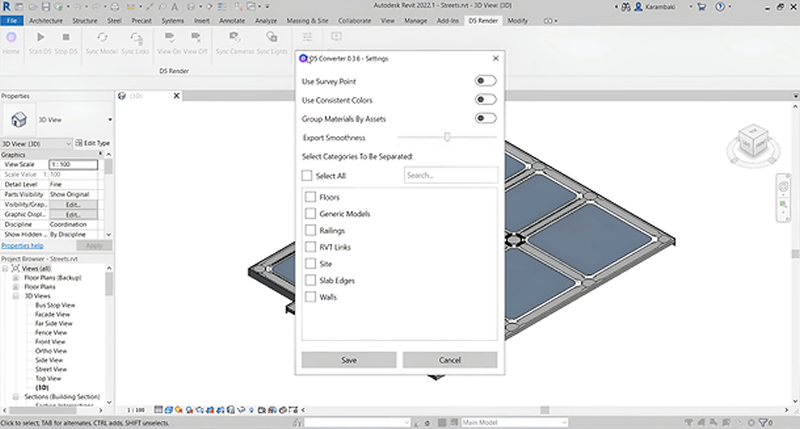The height and width of the screenshot is (429, 800).
Task: Click the navigation wheel icon on navigation bar
Action: click(783, 186)
